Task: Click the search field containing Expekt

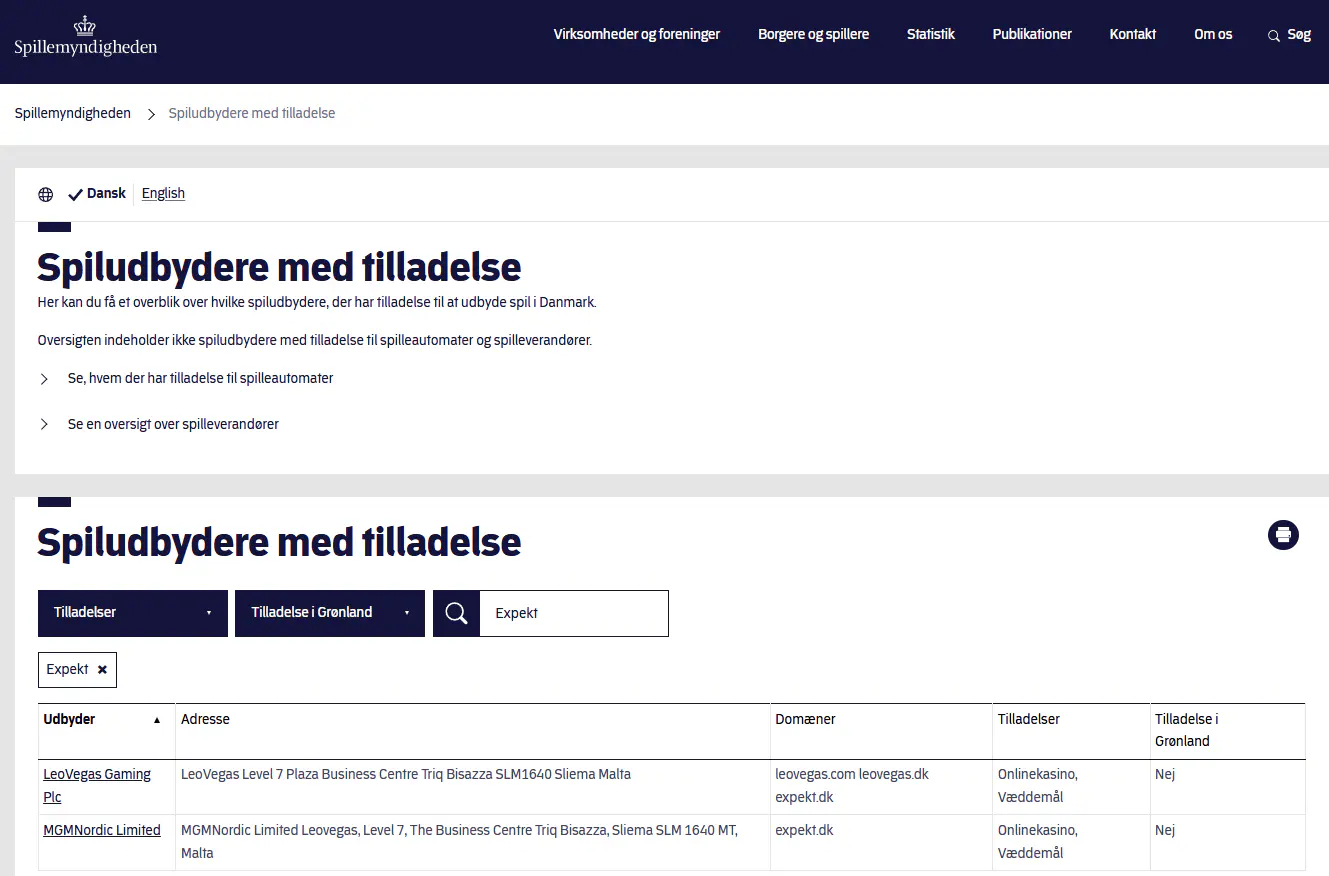Action: pos(574,613)
